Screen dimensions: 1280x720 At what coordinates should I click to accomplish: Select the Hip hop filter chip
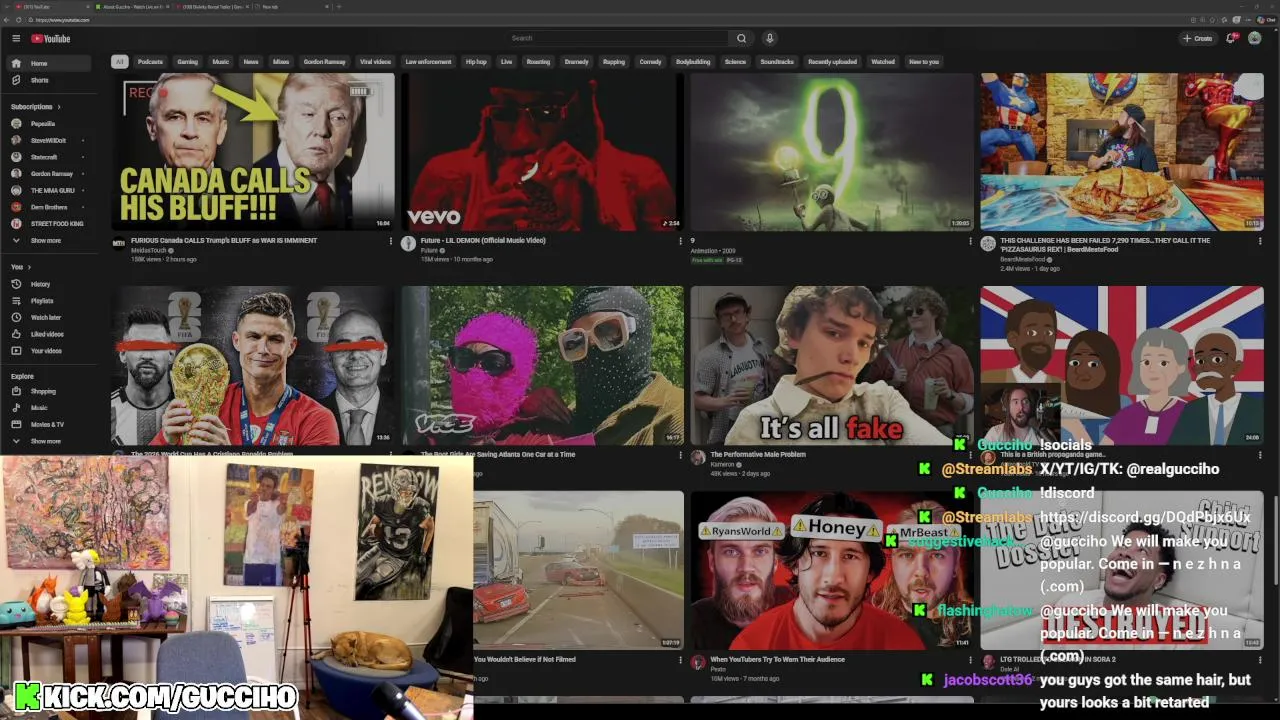click(476, 62)
